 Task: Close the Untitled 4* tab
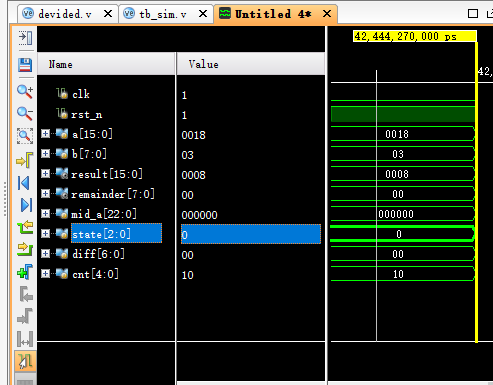pyautogui.click(x=327, y=14)
